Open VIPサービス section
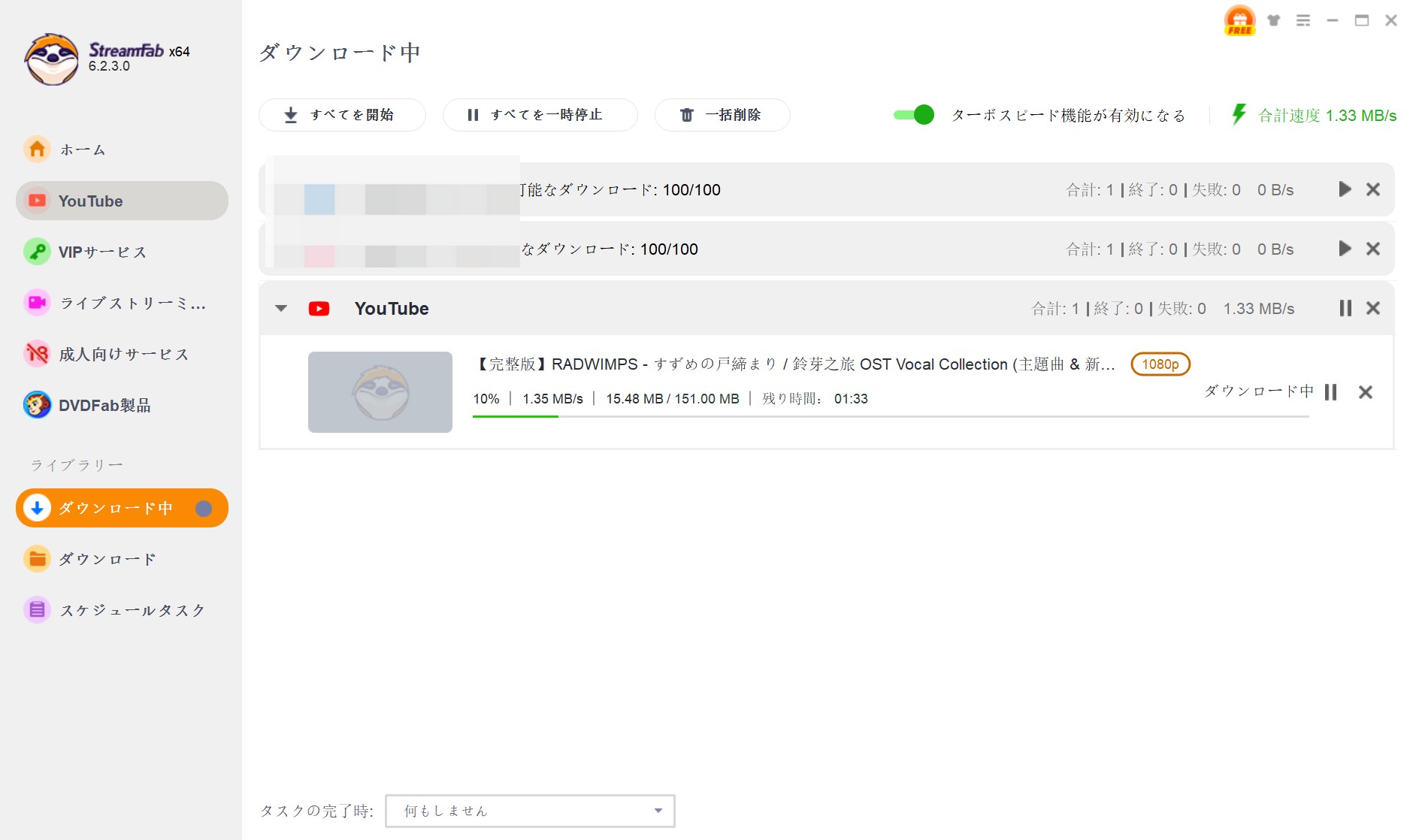 [122, 252]
